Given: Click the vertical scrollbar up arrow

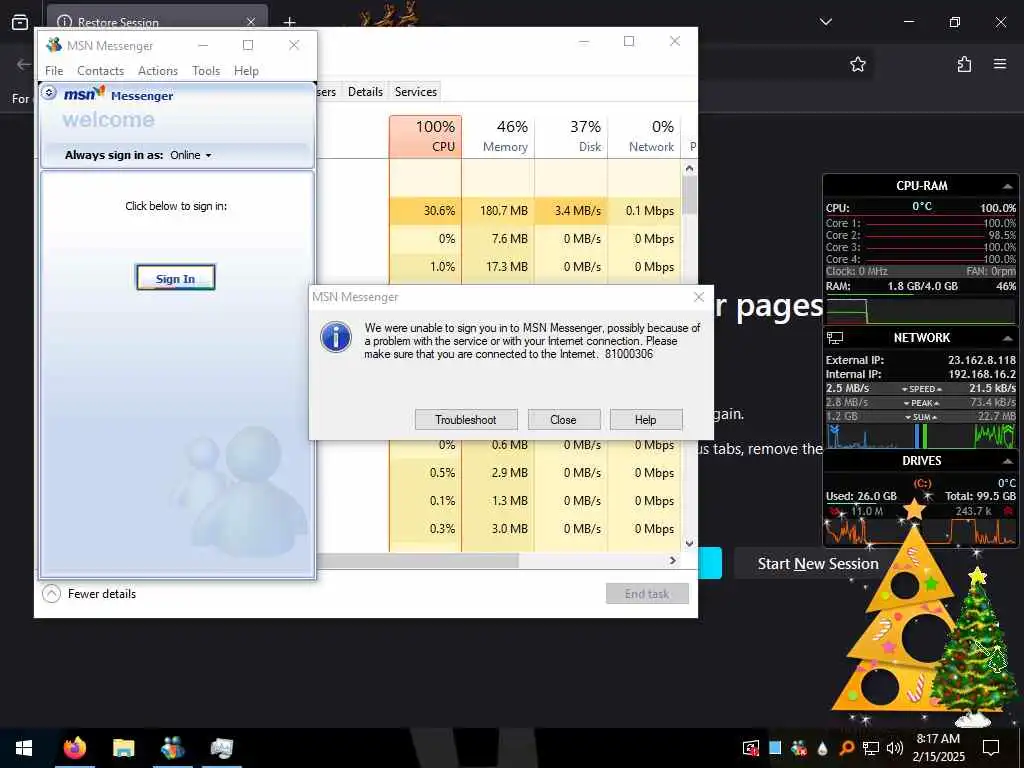Looking at the screenshot, I should 689,168.
